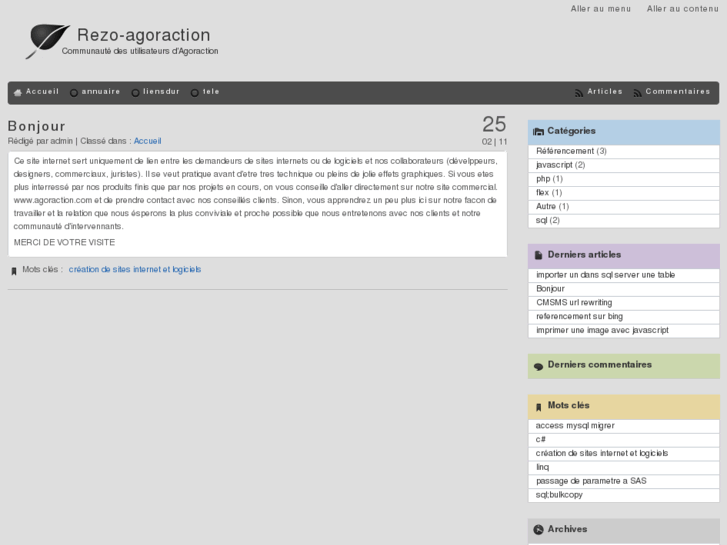This screenshot has height=545, width=727.
Task: Click the article date number 25
Action: tap(494, 124)
